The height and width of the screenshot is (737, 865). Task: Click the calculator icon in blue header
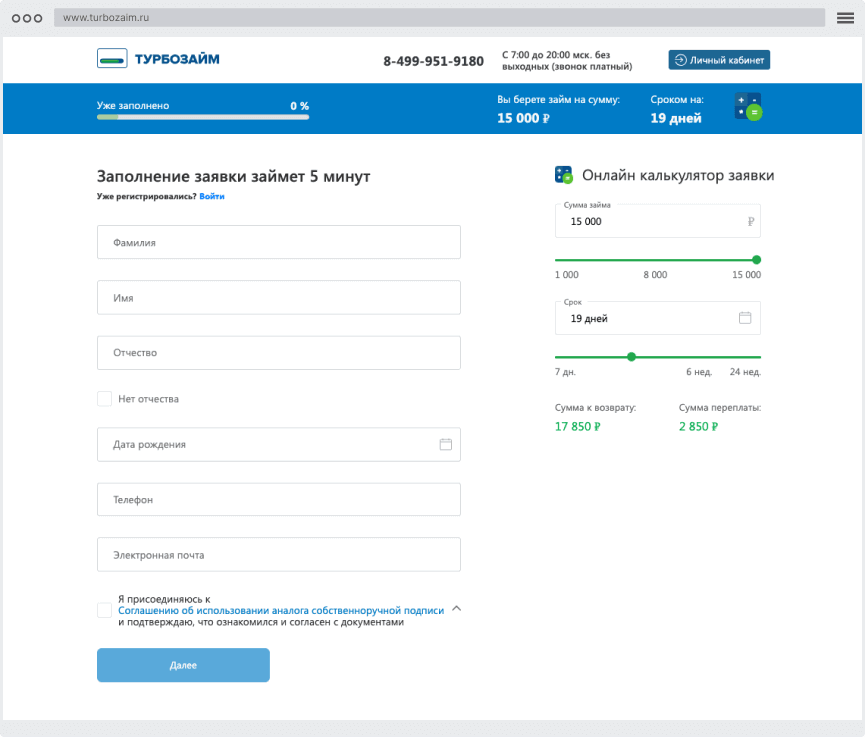tap(748, 106)
